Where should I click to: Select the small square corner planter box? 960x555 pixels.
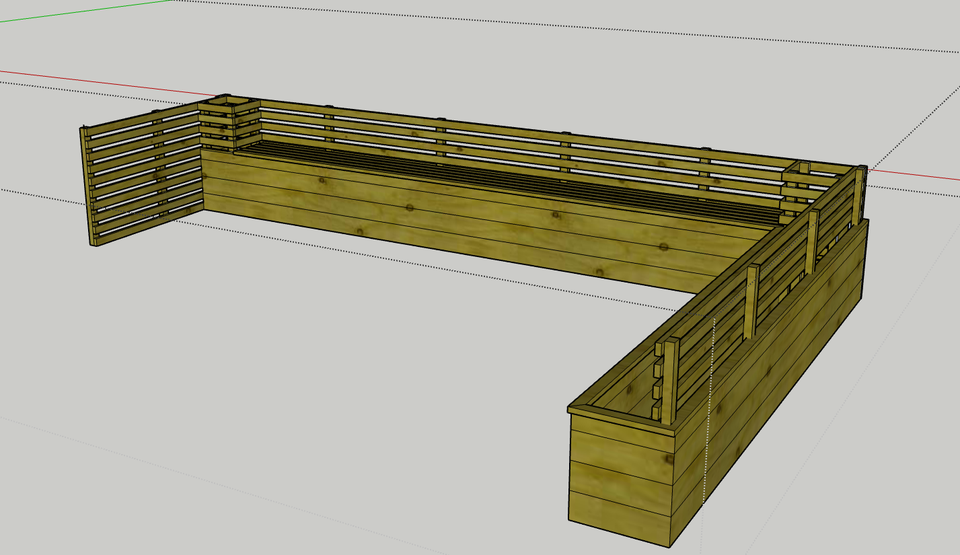[x=229, y=124]
